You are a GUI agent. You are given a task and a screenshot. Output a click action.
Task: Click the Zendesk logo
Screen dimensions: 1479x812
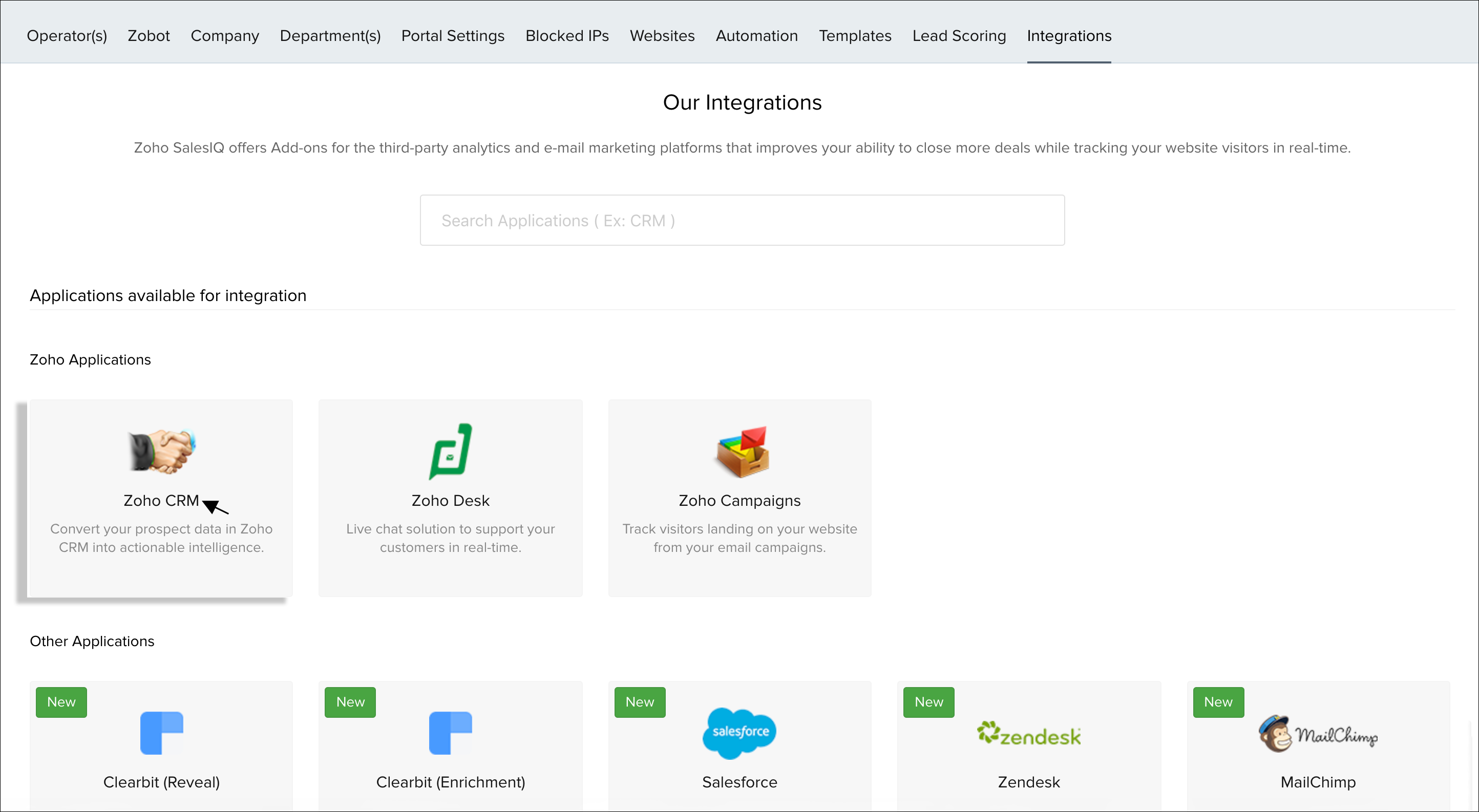[x=1029, y=734]
